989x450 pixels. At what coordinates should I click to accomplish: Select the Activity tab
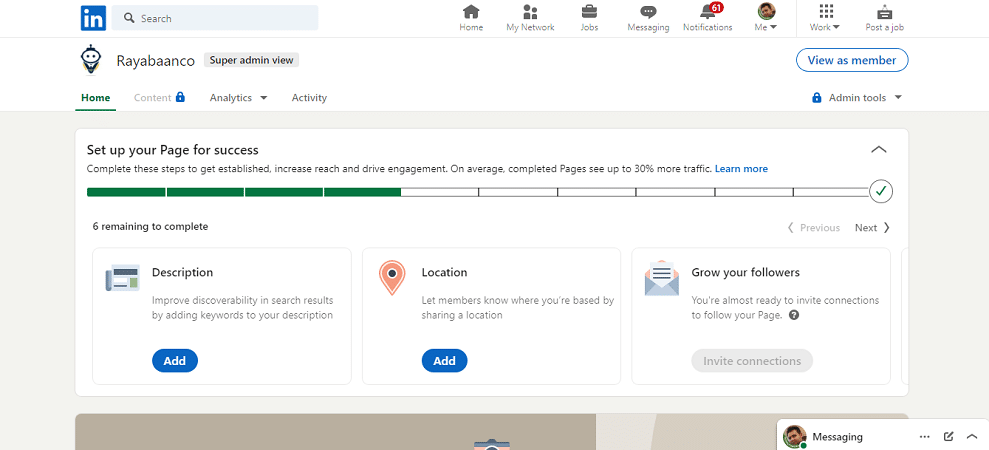[x=309, y=98]
